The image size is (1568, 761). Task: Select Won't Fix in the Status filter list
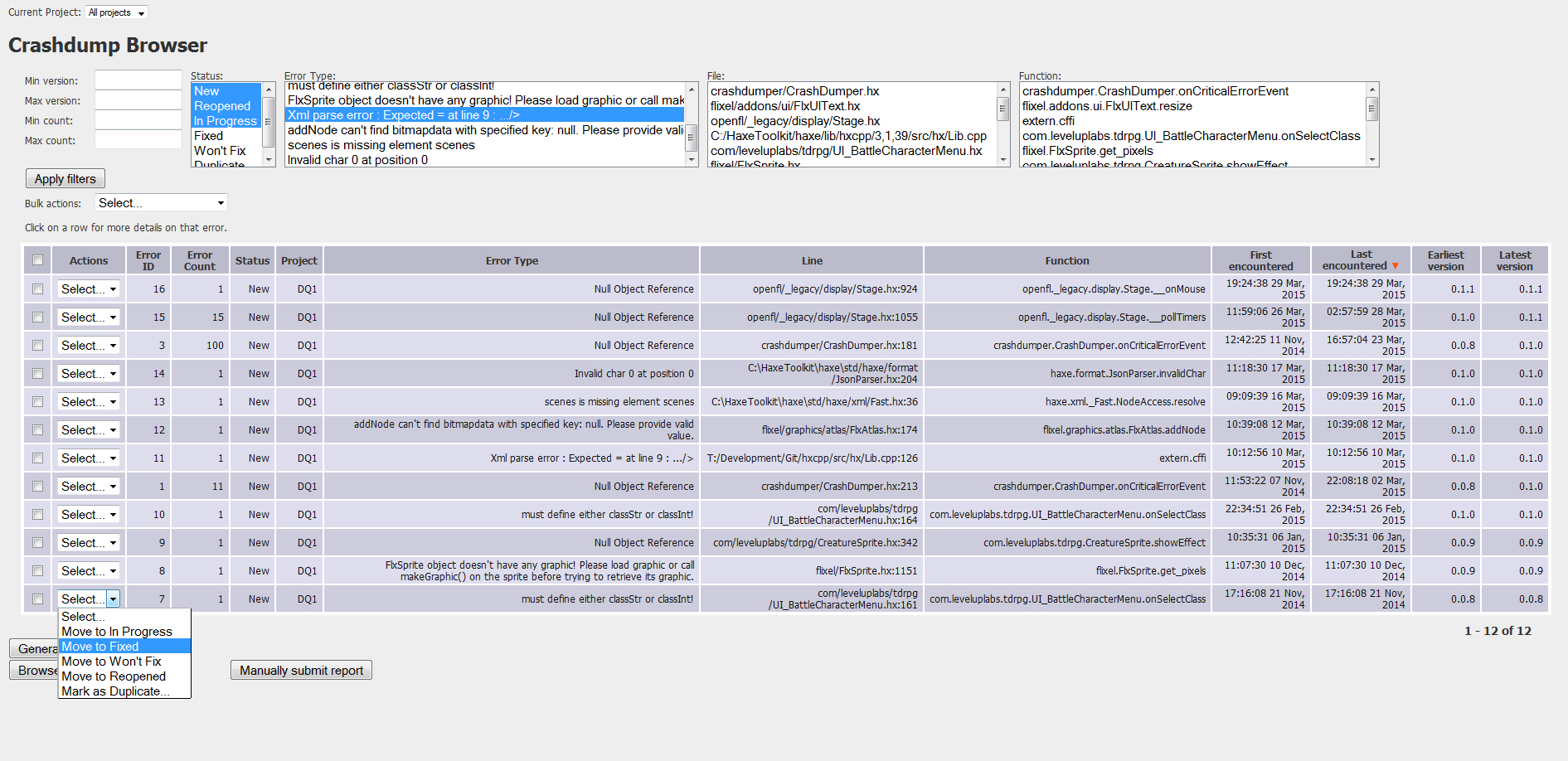[226, 151]
